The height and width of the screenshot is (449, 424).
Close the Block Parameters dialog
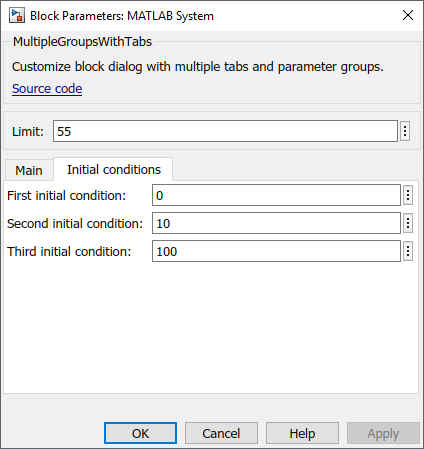408,15
